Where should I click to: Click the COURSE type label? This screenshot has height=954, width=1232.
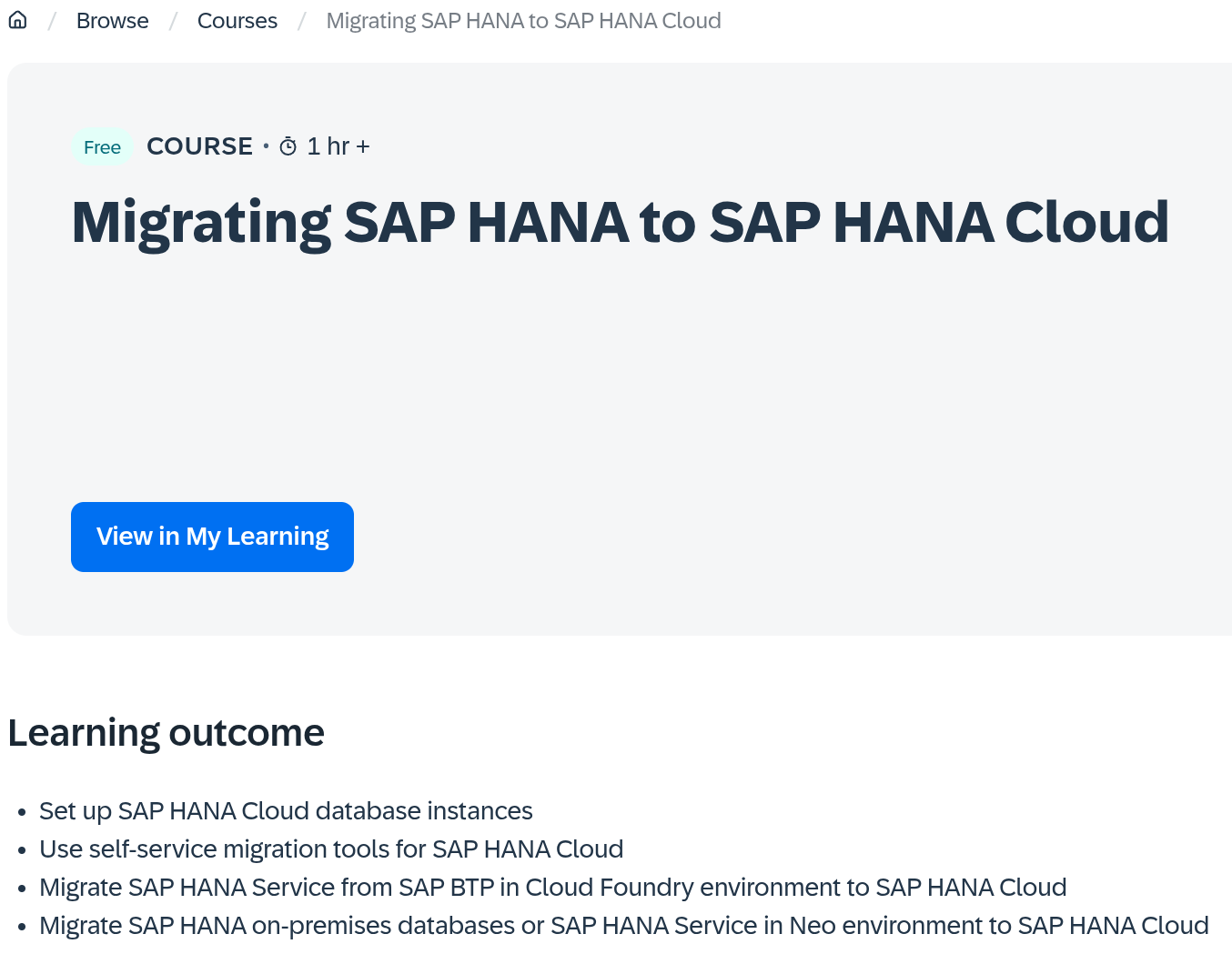click(x=199, y=146)
